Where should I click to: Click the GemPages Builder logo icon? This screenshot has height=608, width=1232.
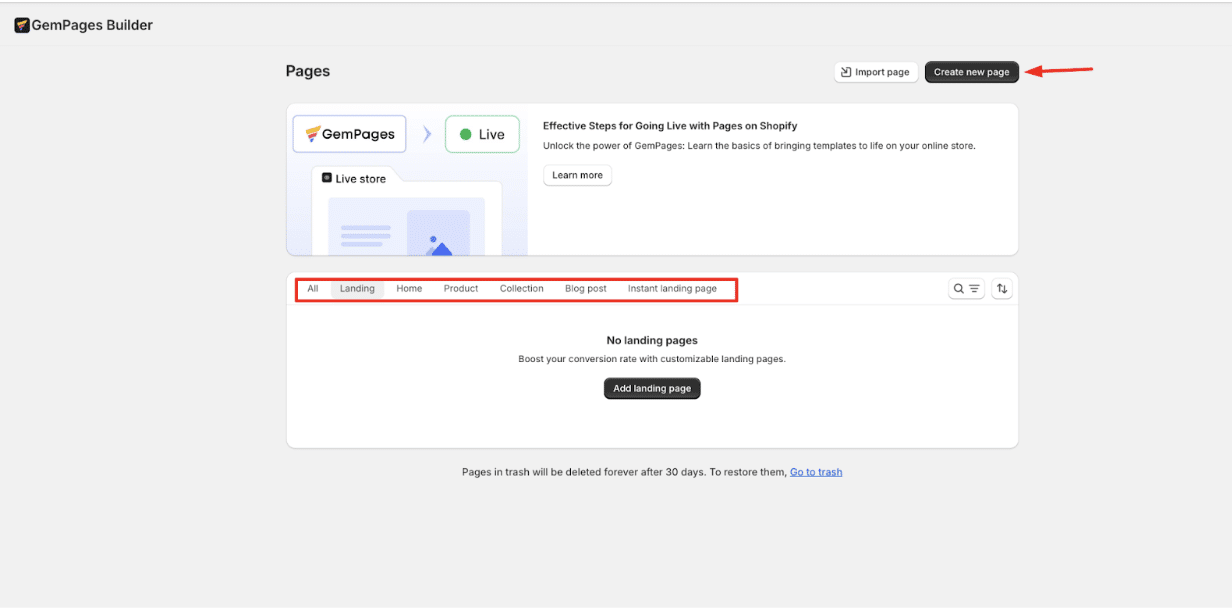tap(22, 25)
